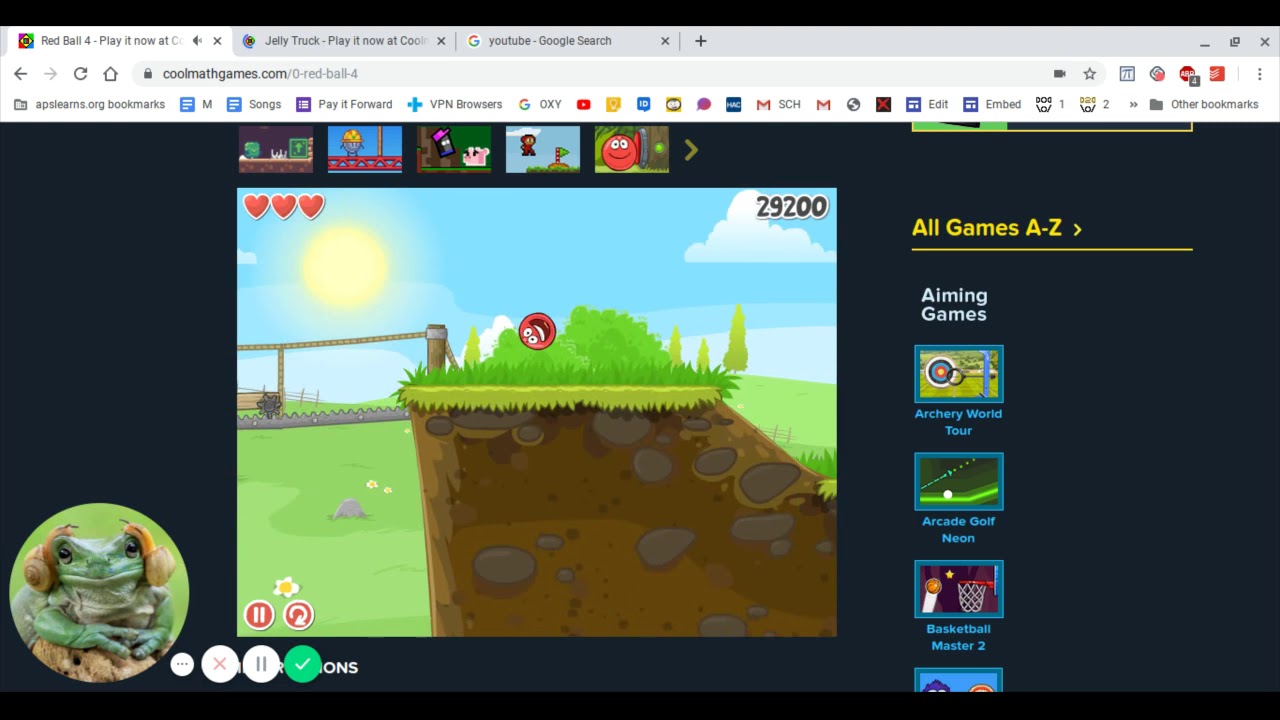Open the YouTube bookmark icon
Viewport: 1280px width, 720px height.
(584, 104)
